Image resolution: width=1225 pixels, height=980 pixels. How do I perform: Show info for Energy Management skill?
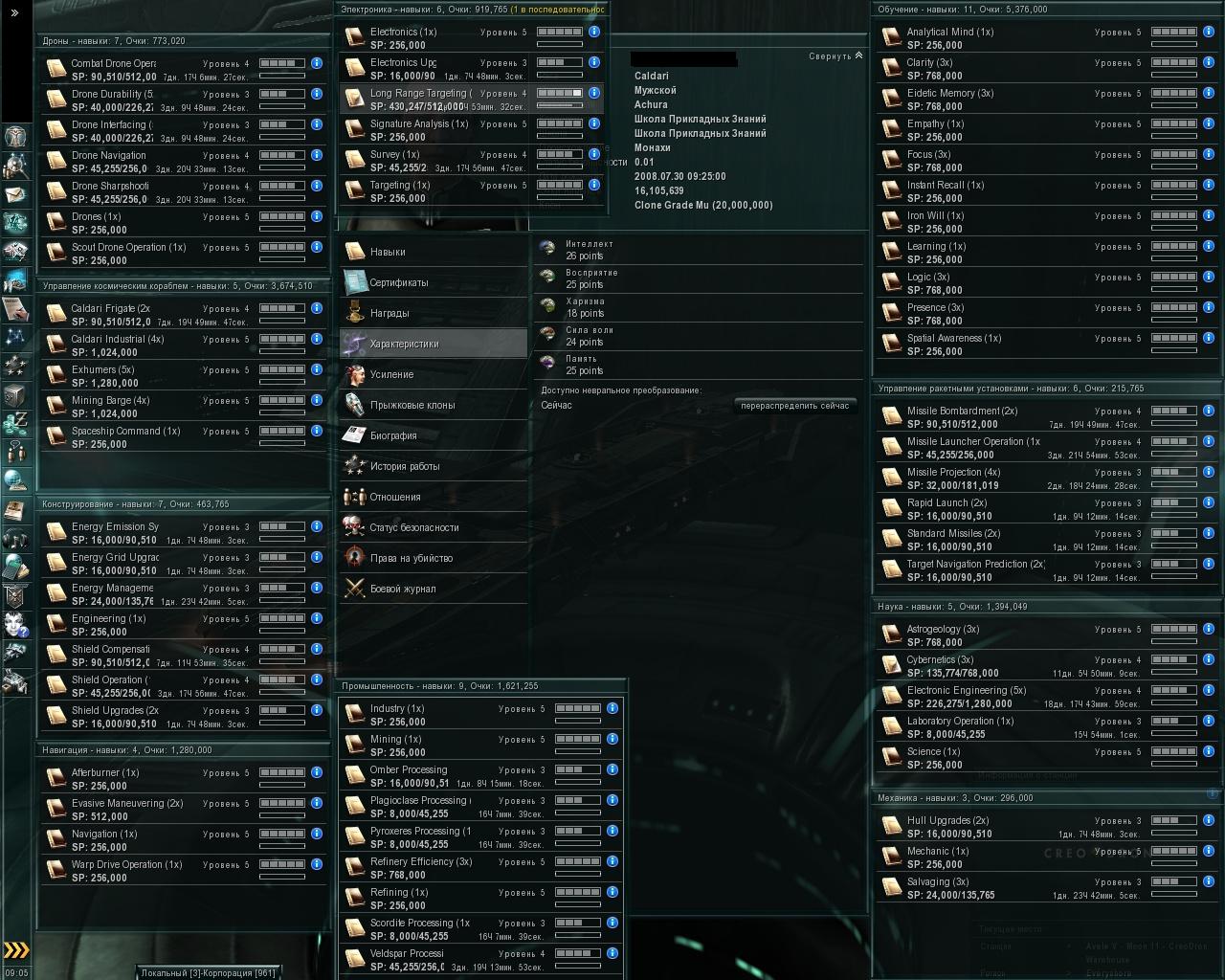coord(317,588)
